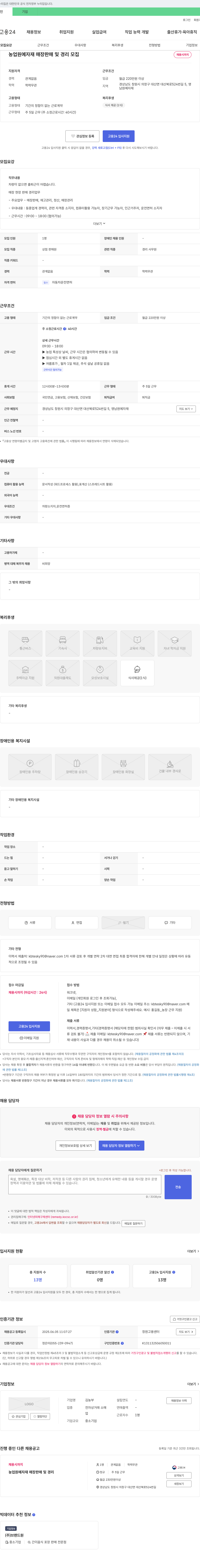Click 담아보기 button in other postings

(x=179, y=1475)
